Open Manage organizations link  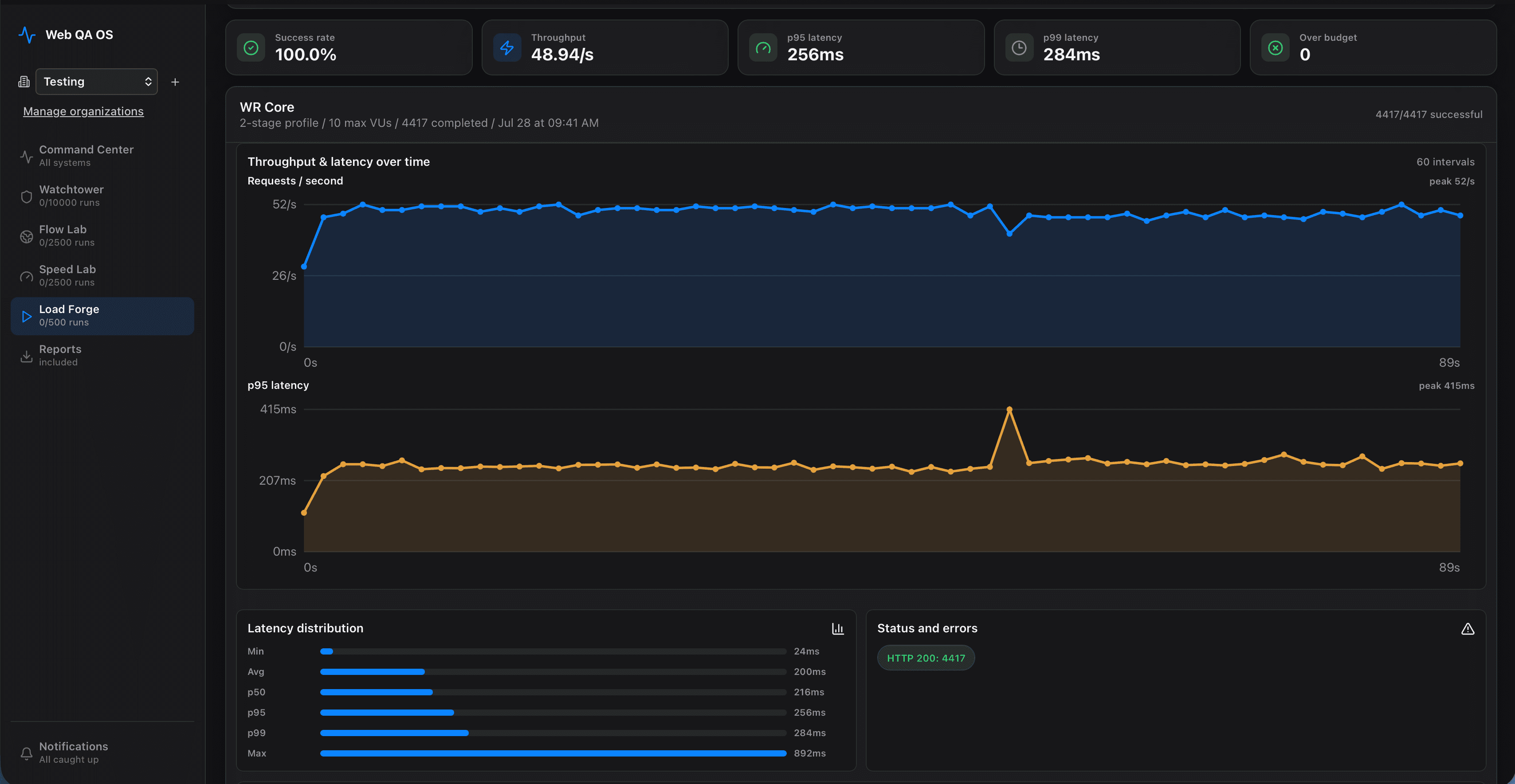click(83, 111)
